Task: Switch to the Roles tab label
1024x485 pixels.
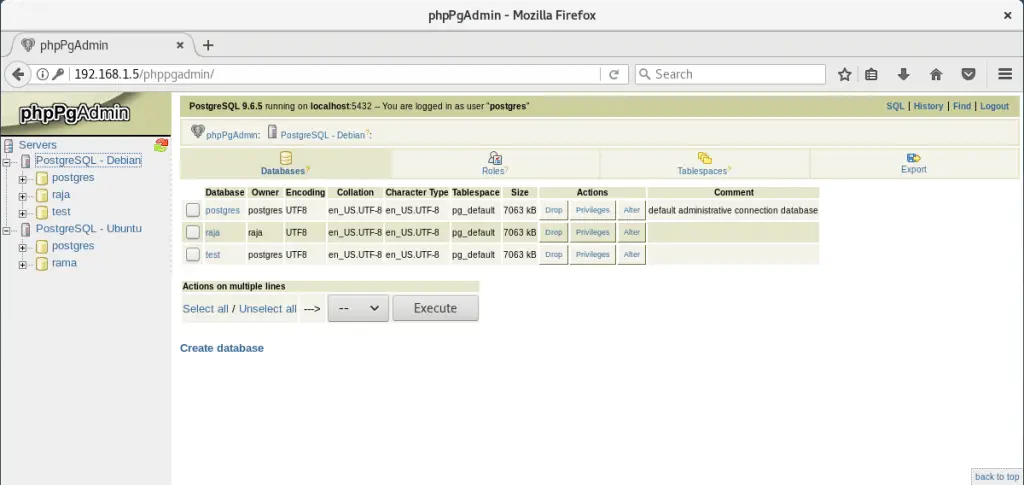Action: 493,170
